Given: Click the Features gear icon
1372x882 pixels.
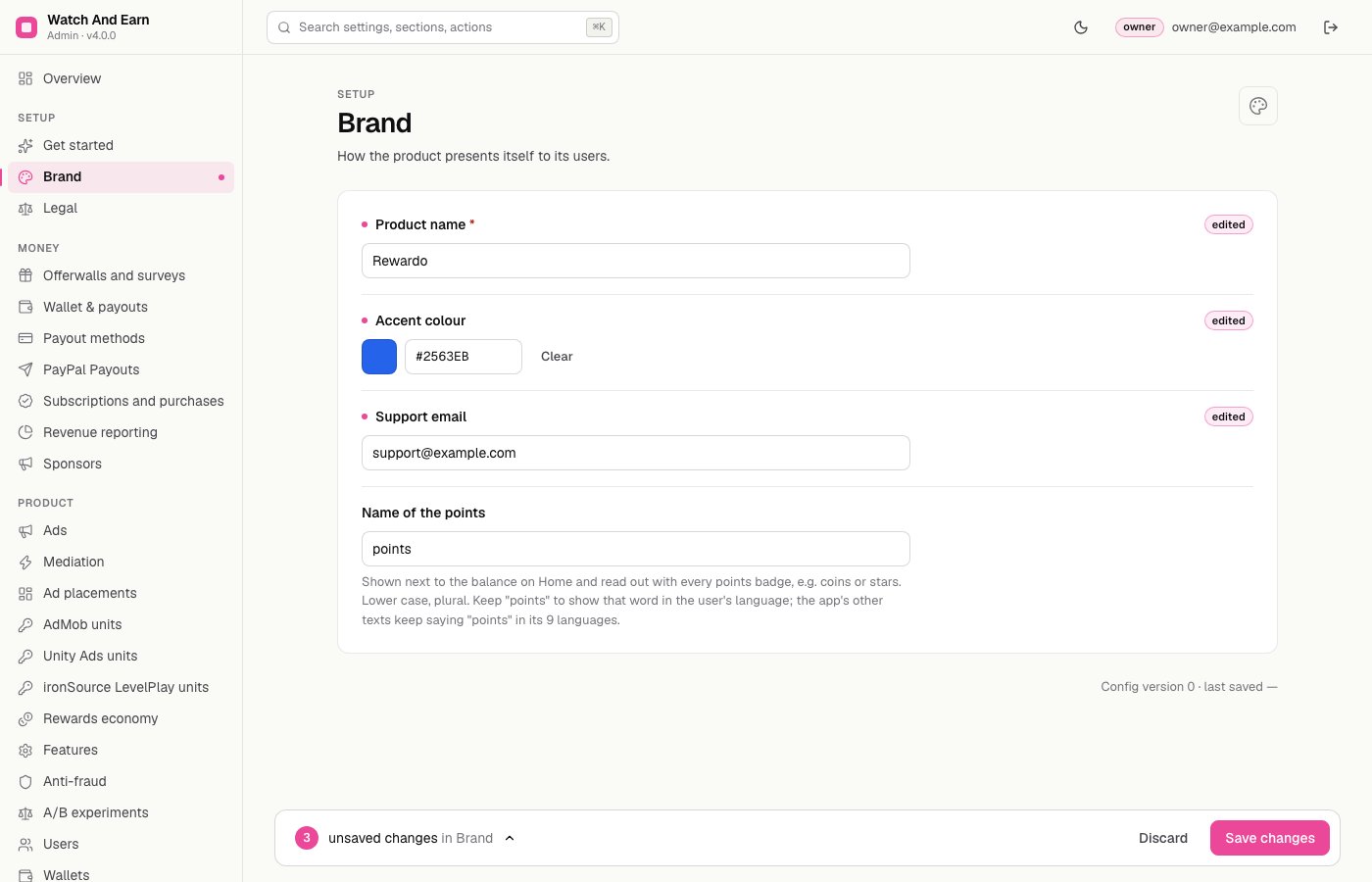Looking at the screenshot, I should (x=25, y=750).
